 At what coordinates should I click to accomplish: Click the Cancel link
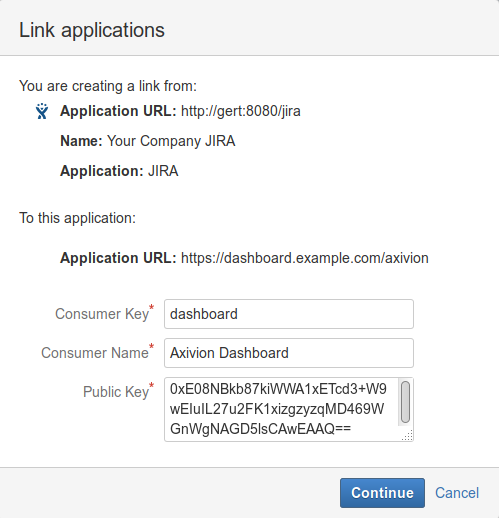(457, 493)
